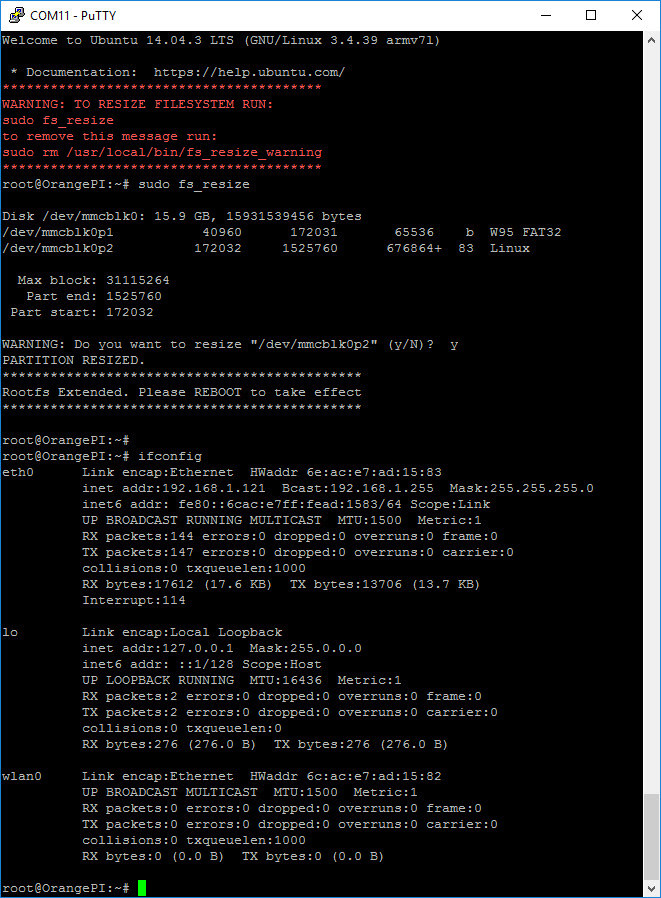Click 'Welcome to Ubuntu 14.04.3 LTS' line
661x898 pixels.
pos(221,40)
